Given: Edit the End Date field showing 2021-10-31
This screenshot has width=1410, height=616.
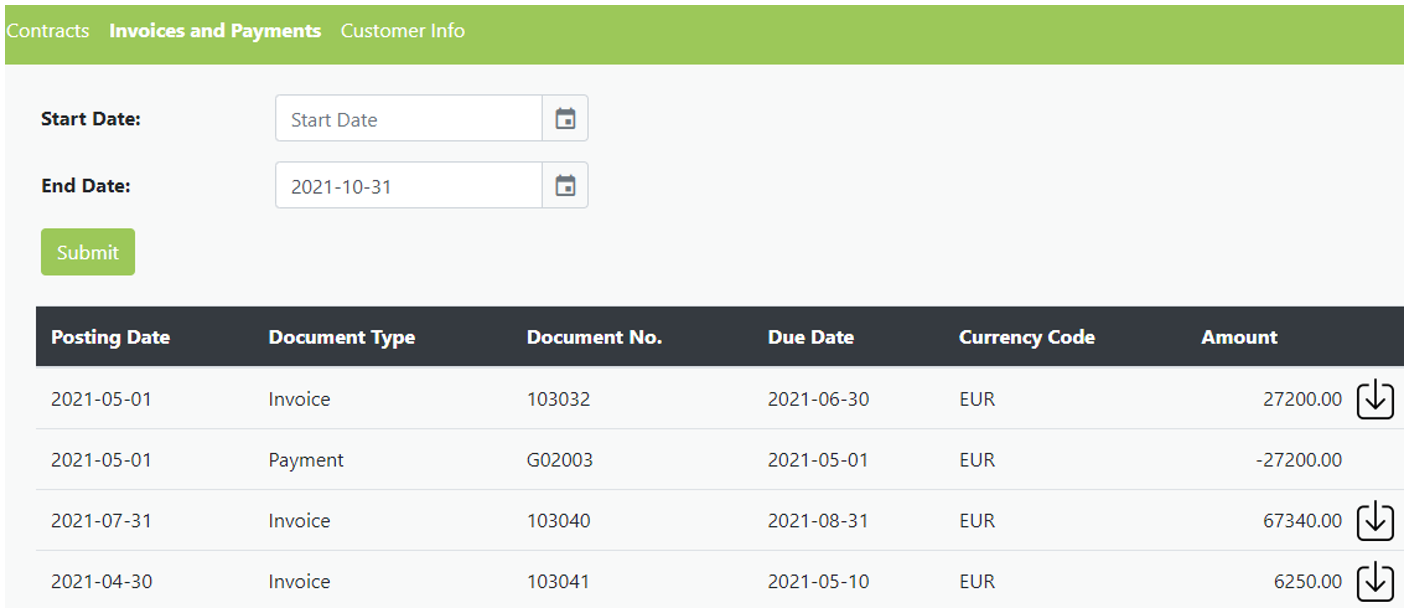Looking at the screenshot, I should click(409, 186).
